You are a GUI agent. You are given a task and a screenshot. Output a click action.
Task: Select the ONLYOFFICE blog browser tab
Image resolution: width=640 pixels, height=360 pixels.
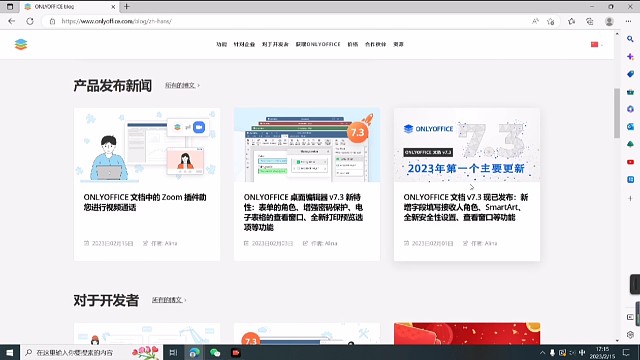69,7
